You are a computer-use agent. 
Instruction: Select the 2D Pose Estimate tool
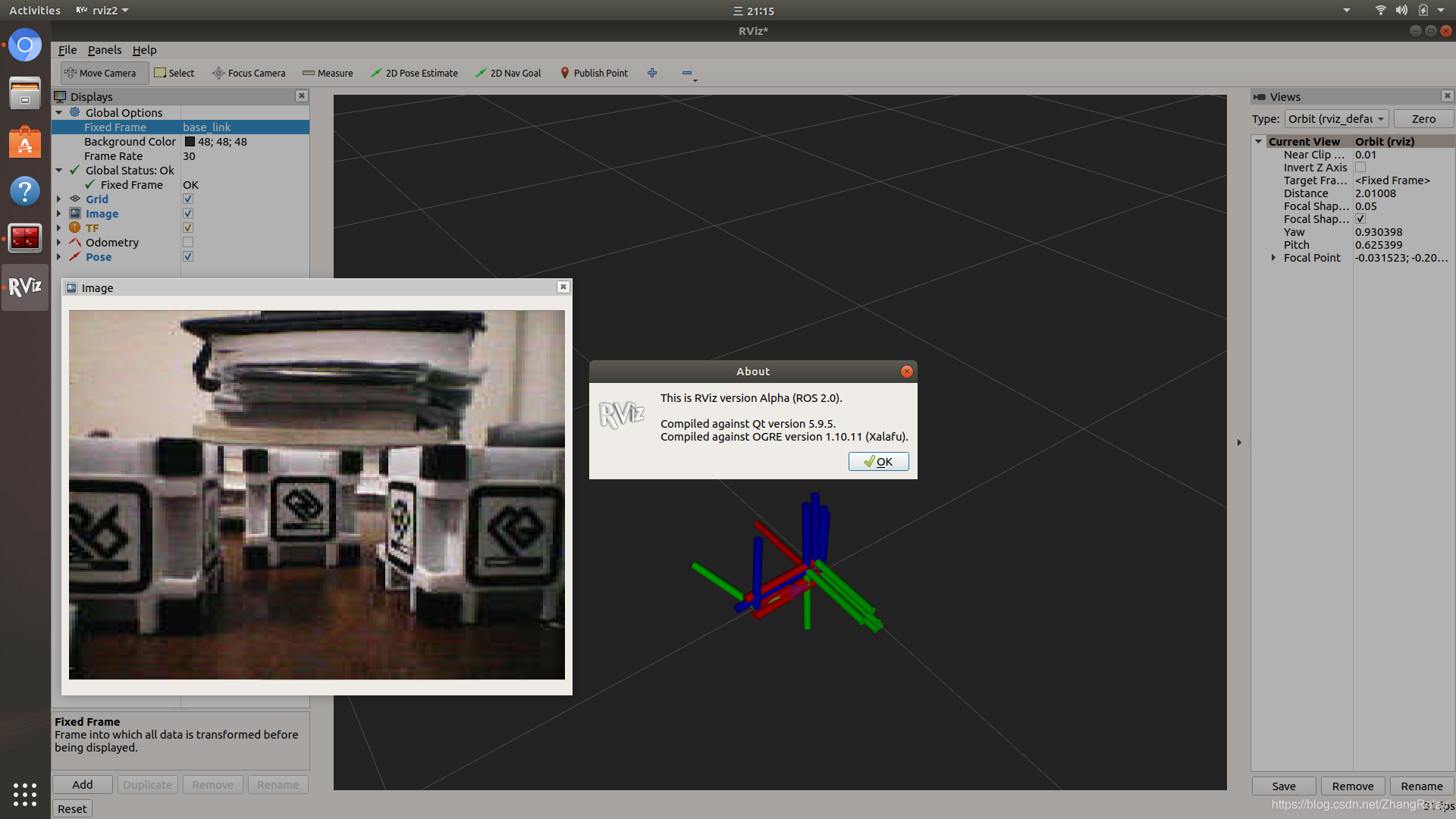click(414, 73)
